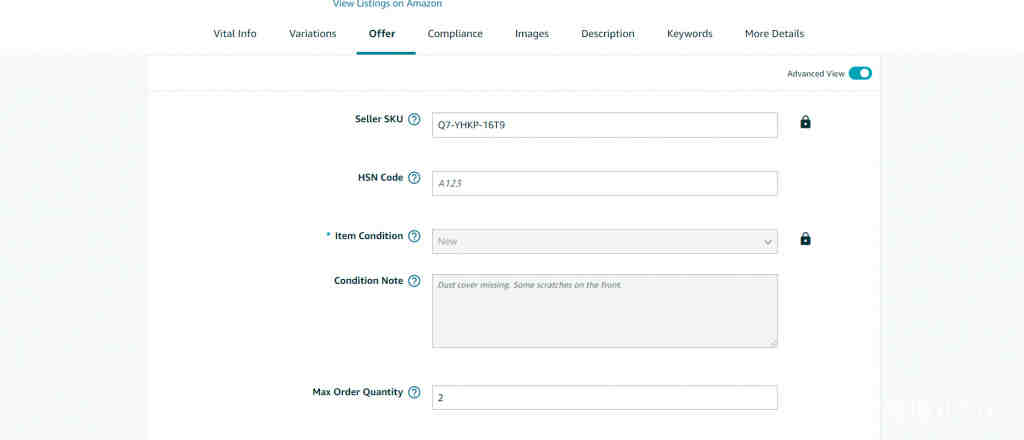Click the Condition Note help icon
The height and width of the screenshot is (440, 1024).
point(414,281)
